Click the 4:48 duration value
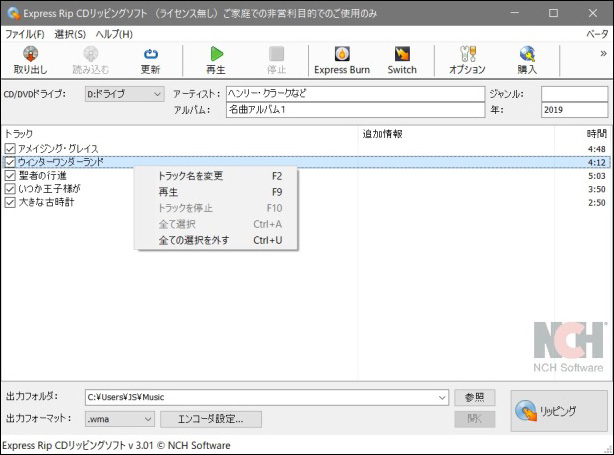The image size is (614, 455). pyautogui.click(x=596, y=149)
